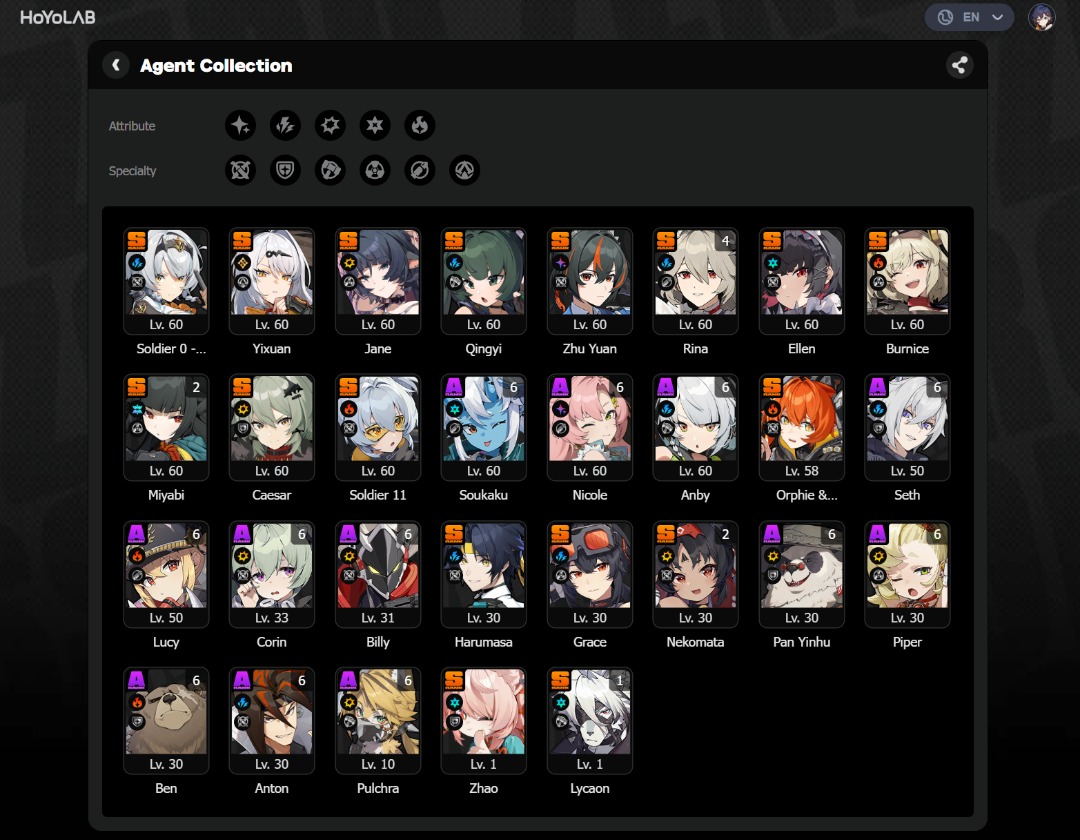Choose the Anomaly specialty filter icon
Viewport: 1080px width, 840px height.
(375, 170)
